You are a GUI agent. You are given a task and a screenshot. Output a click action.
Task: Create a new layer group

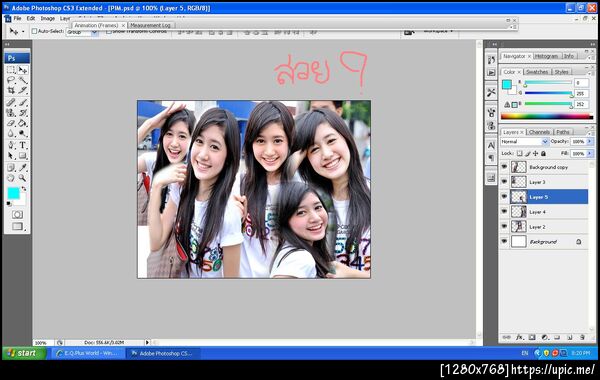tap(557, 337)
